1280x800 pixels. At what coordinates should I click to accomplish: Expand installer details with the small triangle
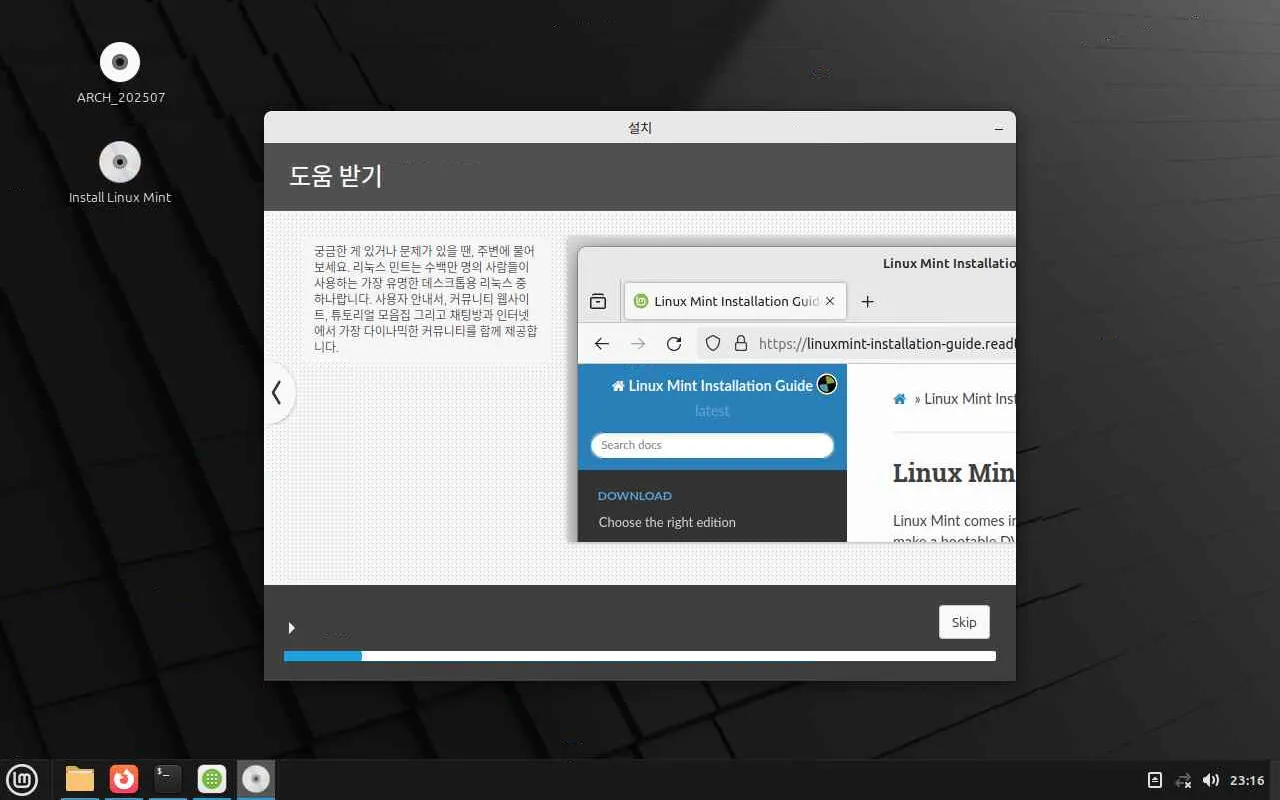point(291,628)
